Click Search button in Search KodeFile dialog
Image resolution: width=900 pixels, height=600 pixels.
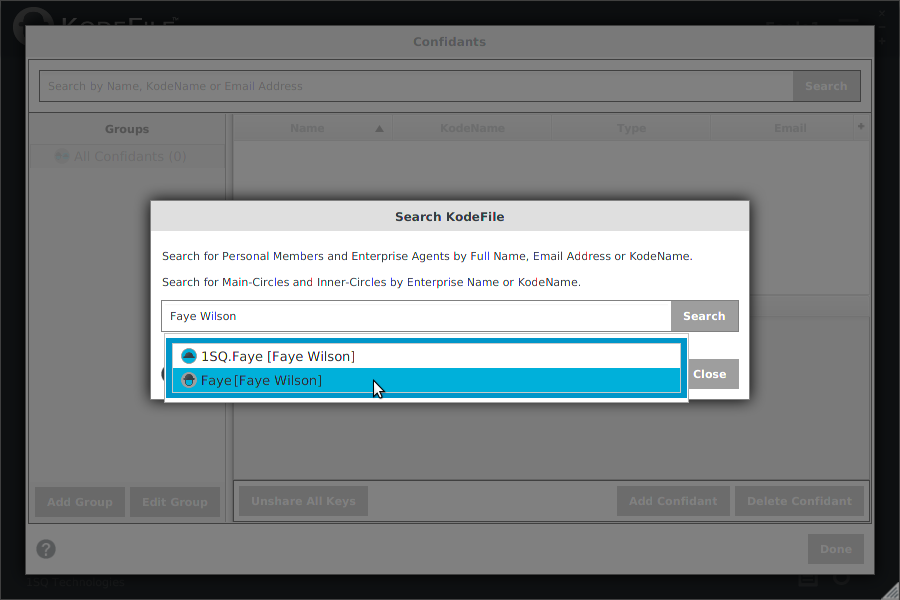click(x=704, y=316)
